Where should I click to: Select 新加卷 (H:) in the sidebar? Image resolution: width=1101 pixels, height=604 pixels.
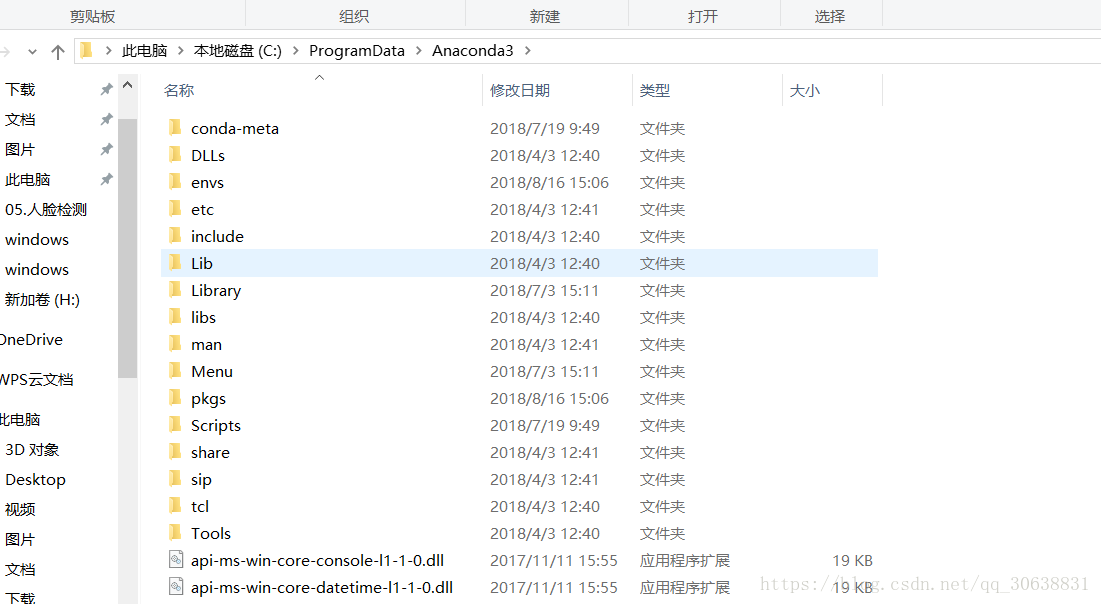[42, 300]
